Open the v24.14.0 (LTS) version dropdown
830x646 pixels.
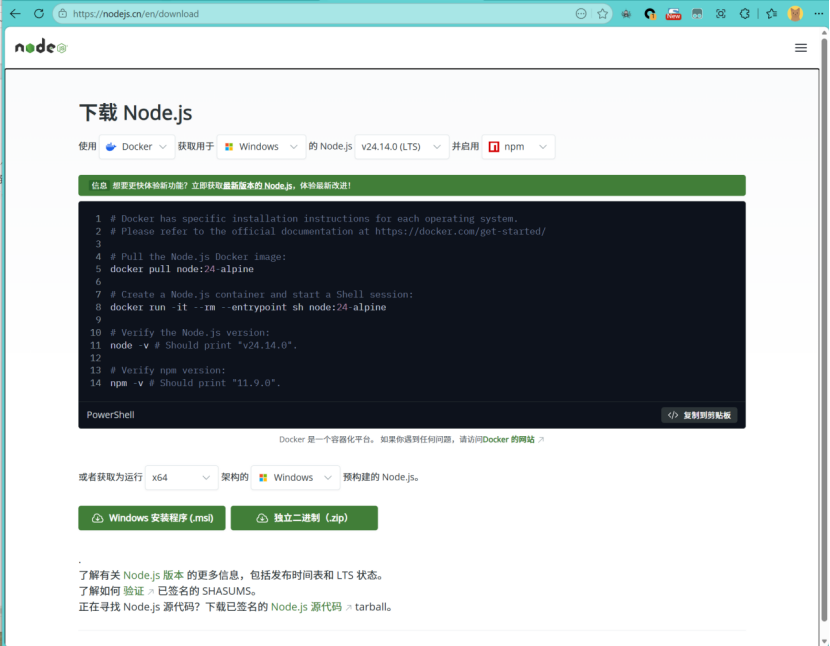point(401,147)
